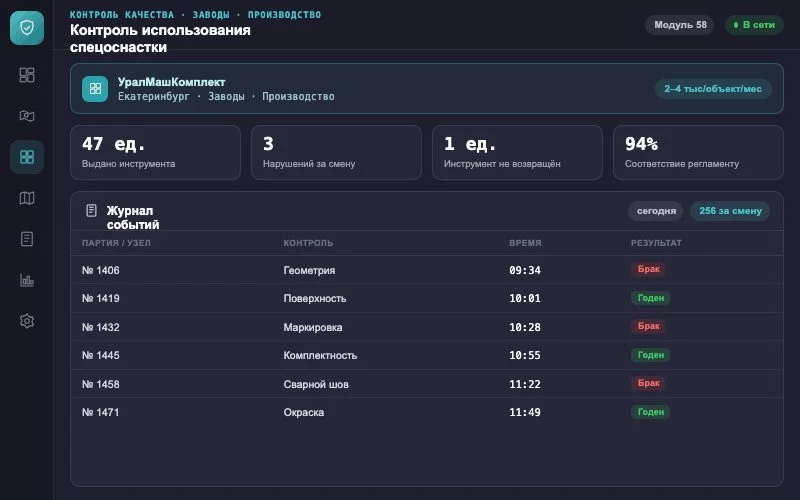Click the 10:28 time value

525,327
